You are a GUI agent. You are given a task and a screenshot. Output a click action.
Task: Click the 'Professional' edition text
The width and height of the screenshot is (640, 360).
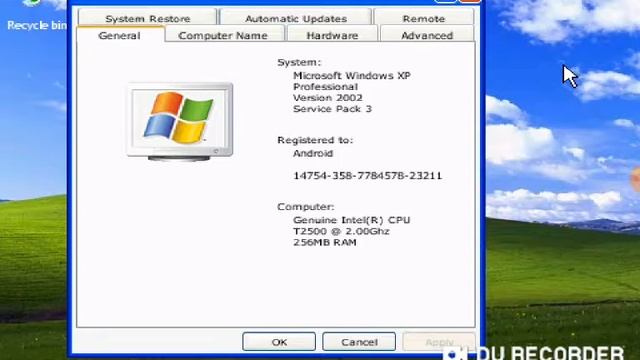[x=325, y=87]
